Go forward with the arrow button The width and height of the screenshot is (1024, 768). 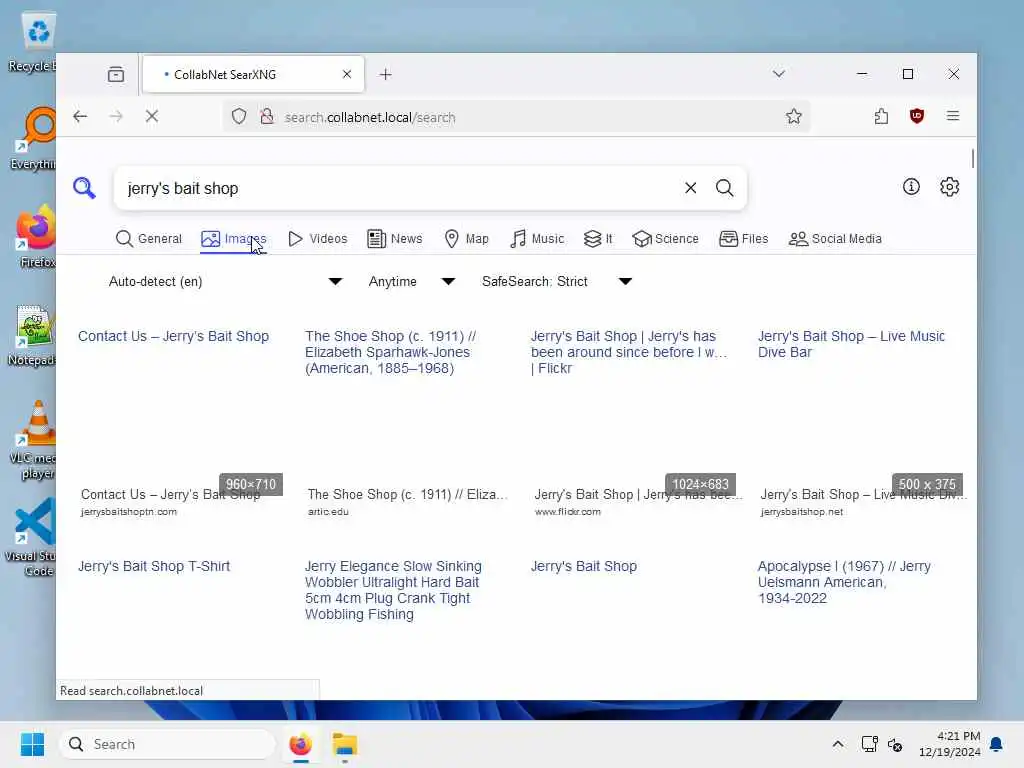[x=116, y=116]
